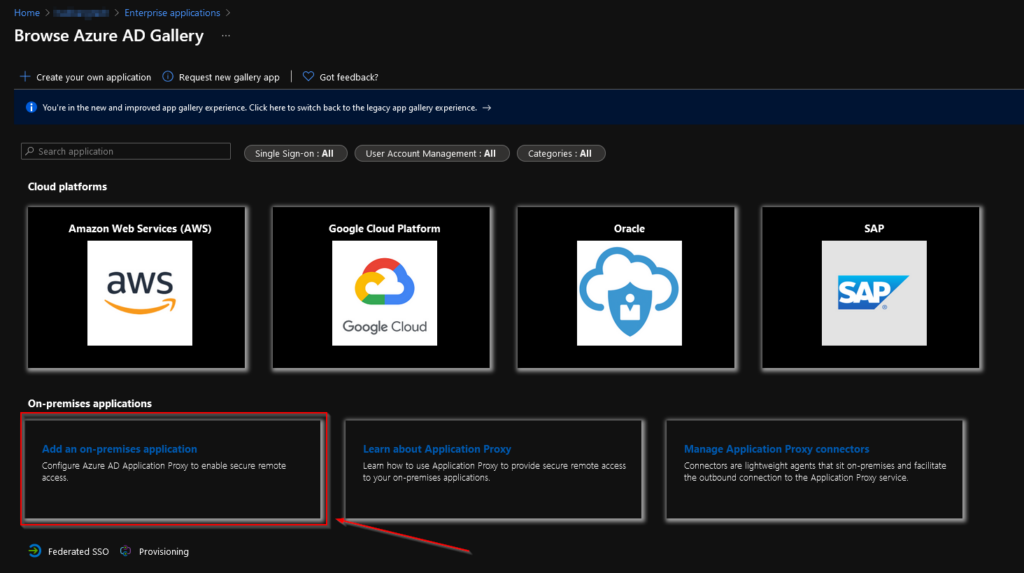Click the SAP logo image
The height and width of the screenshot is (573, 1024).
pos(874,293)
